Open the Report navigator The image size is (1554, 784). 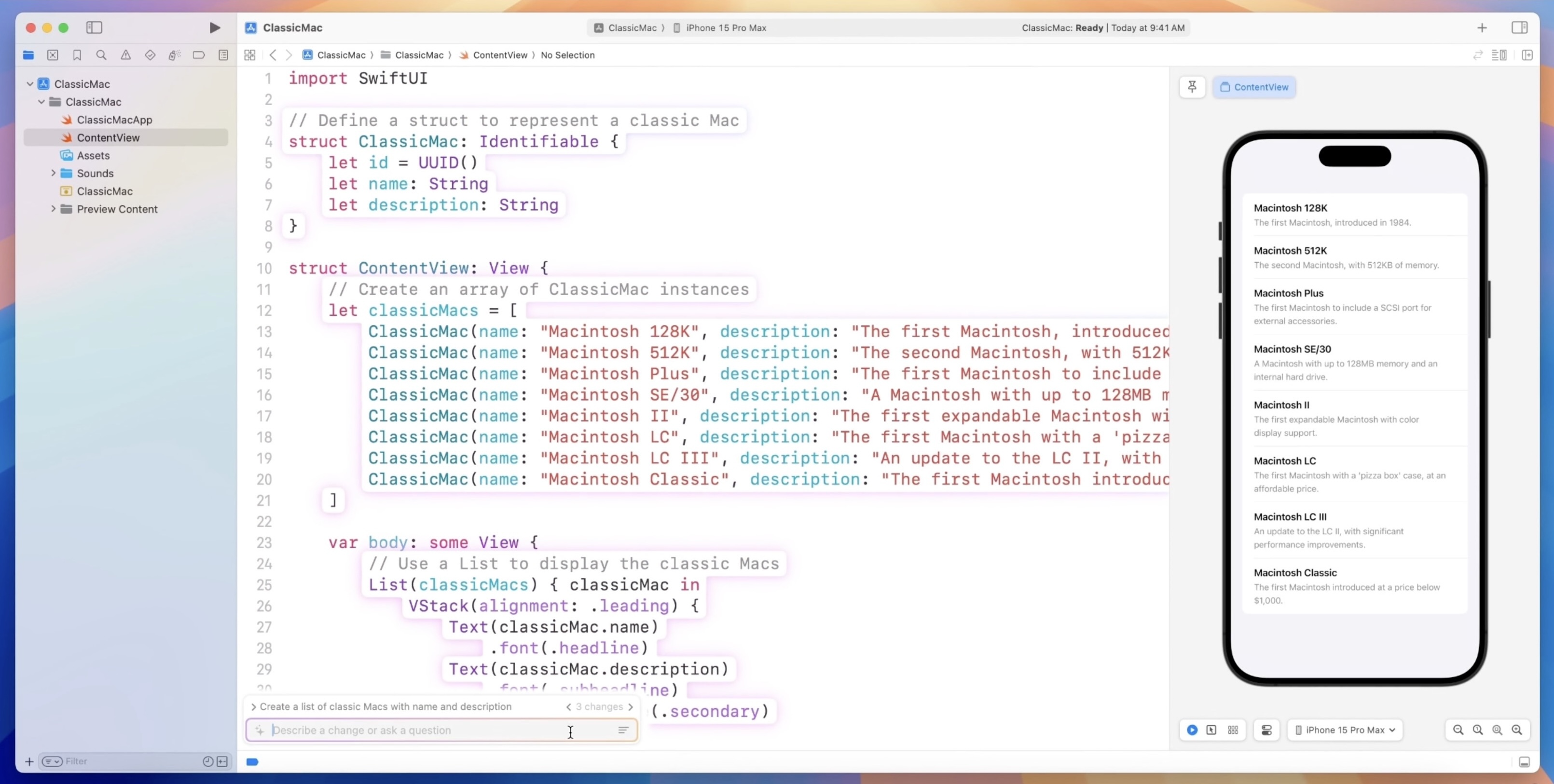[x=223, y=55]
